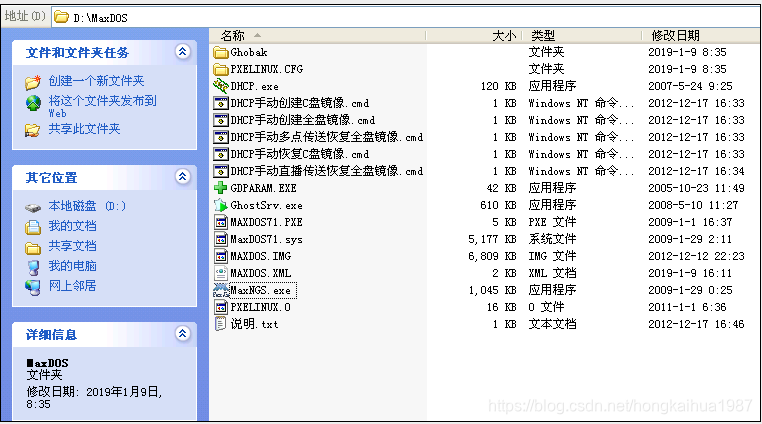
Task: Click the Ghobak folder icon
Action: click(221, 52)
